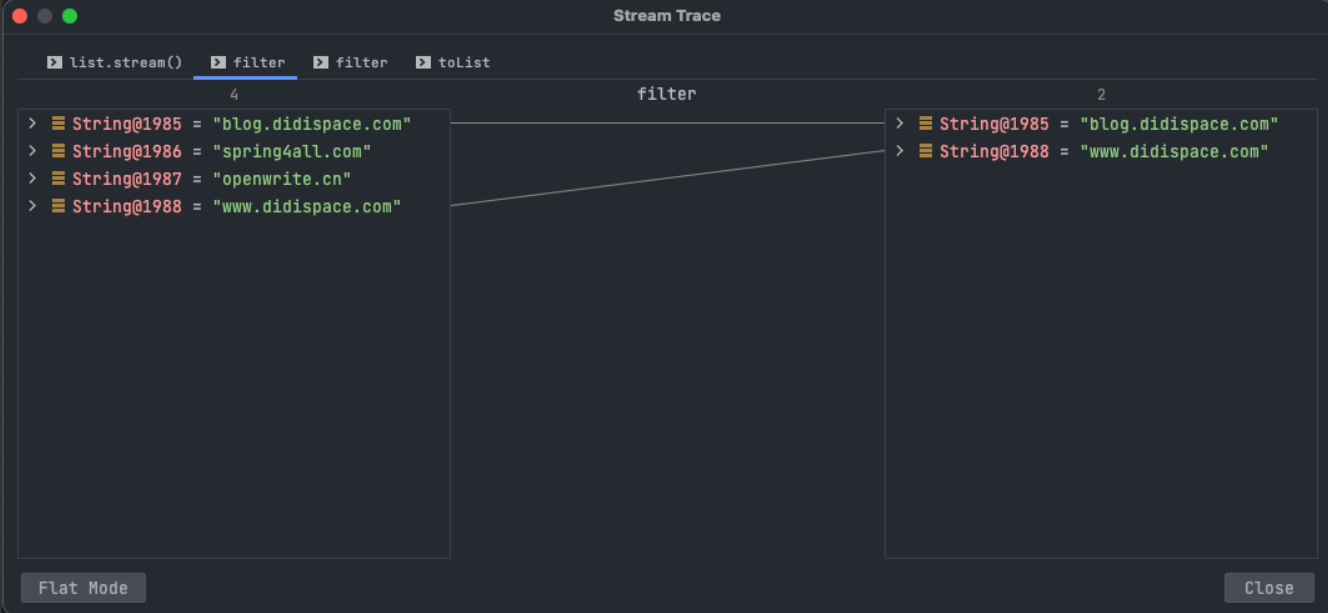Image resolution: width=1328 pixels, height=613 pixels.
Task: Open the second filter tab
Action: 350,62
